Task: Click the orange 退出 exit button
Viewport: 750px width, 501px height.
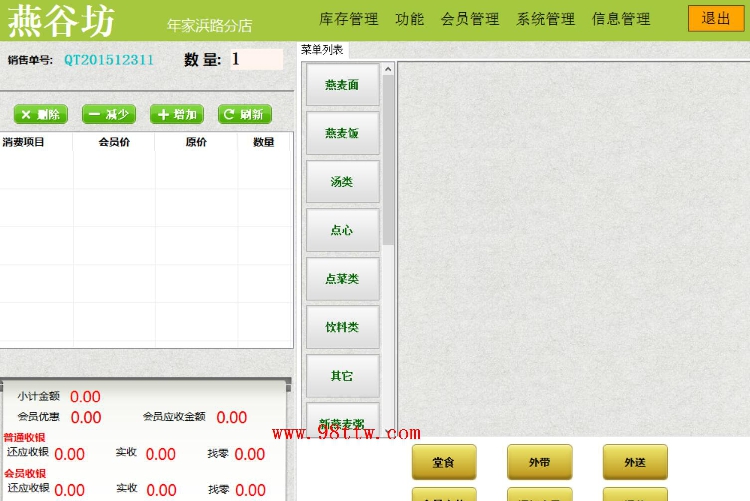Action: click(716, 19)
